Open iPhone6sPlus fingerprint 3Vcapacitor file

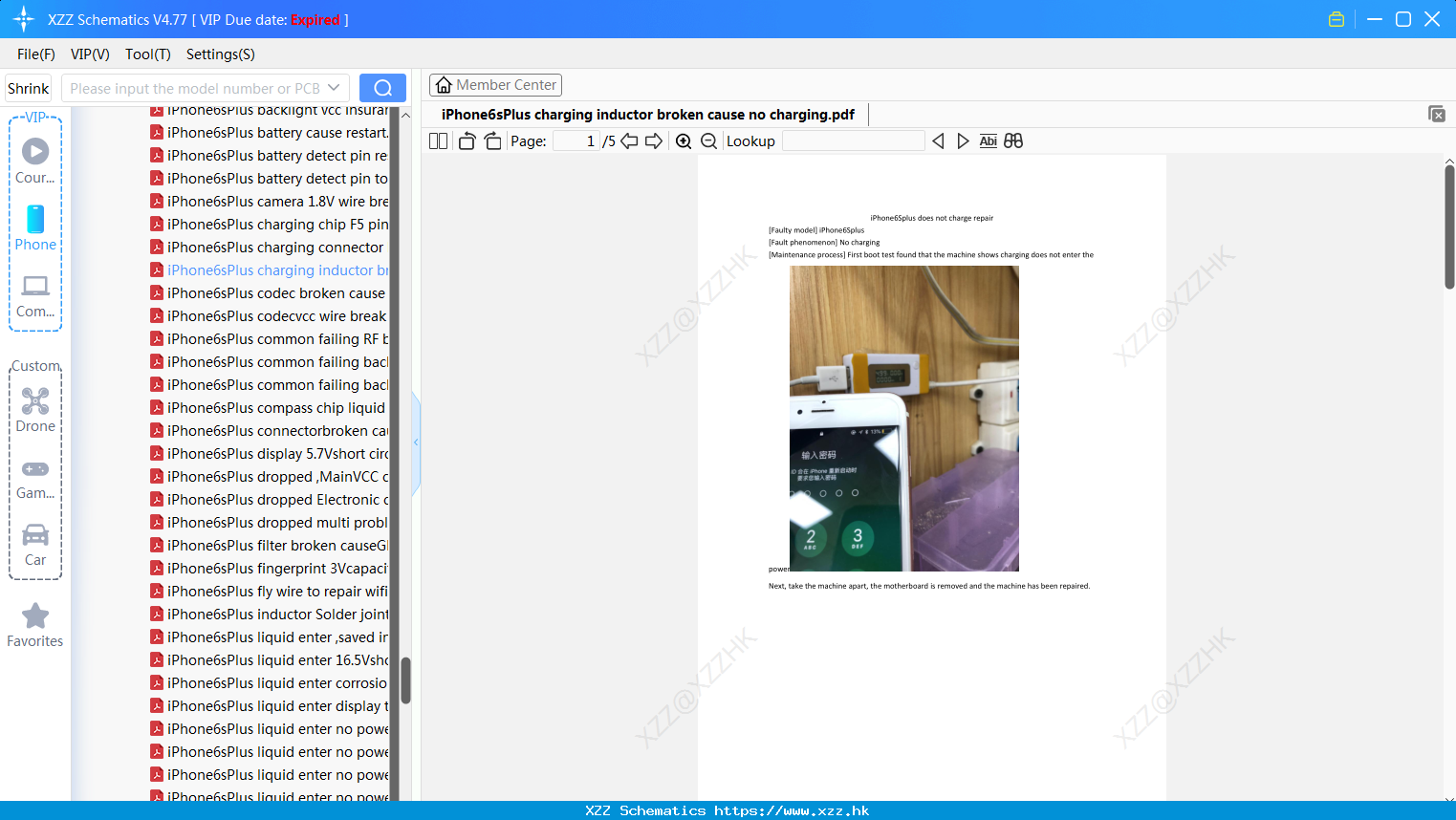pyautogui.click(x=270, y=569)
